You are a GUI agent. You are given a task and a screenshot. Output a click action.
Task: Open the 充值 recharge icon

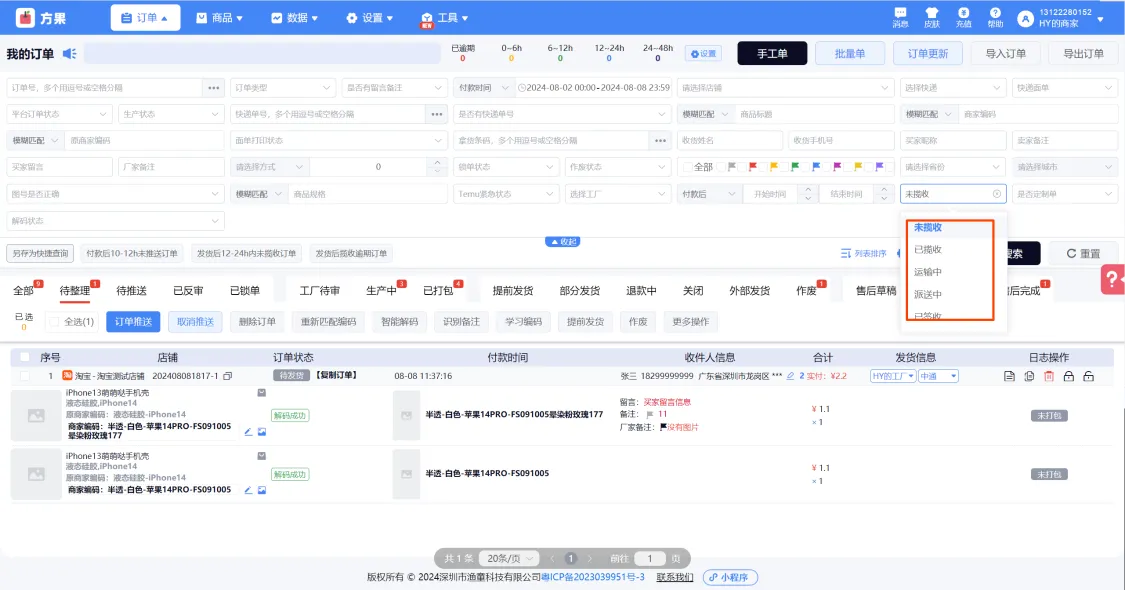tap(963, 16)
